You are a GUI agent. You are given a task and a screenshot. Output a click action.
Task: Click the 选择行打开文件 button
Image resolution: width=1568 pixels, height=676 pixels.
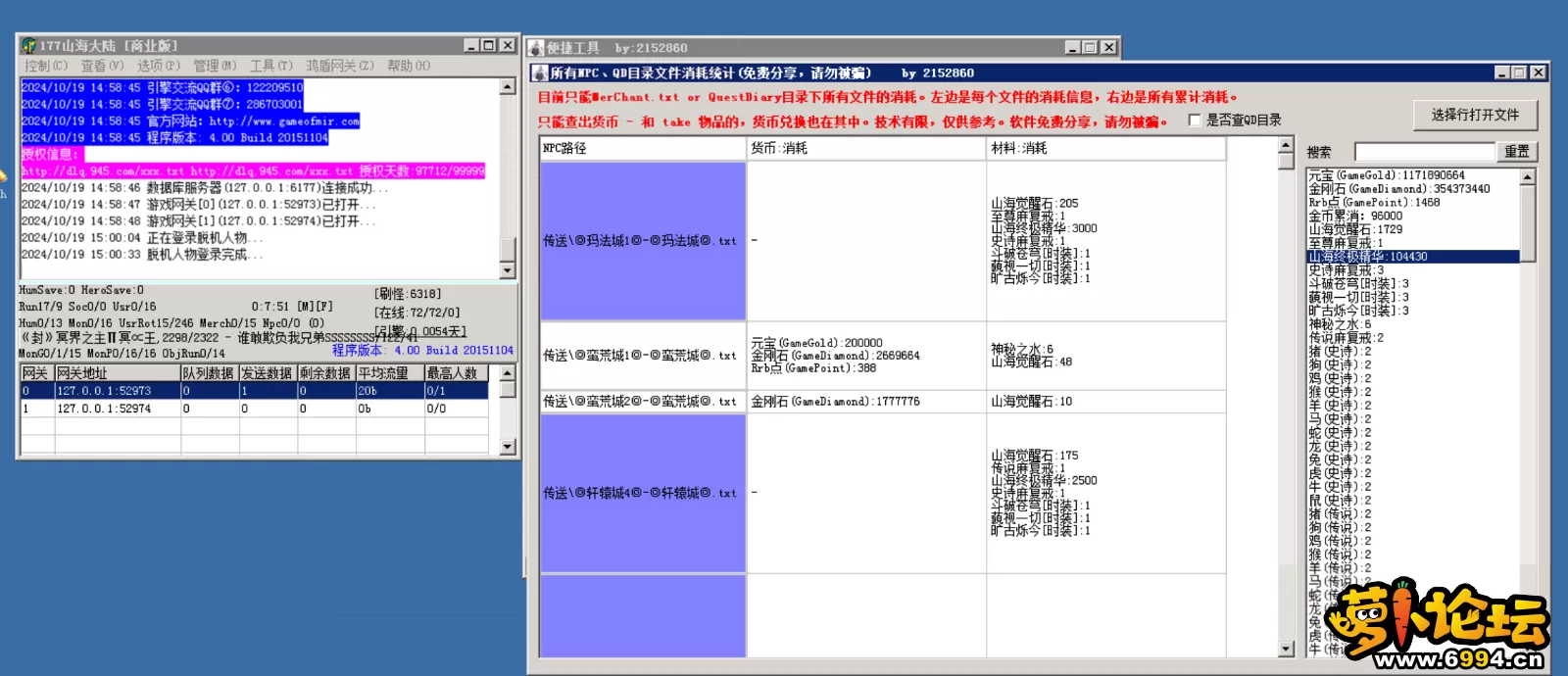click(x=1475, y=116)
